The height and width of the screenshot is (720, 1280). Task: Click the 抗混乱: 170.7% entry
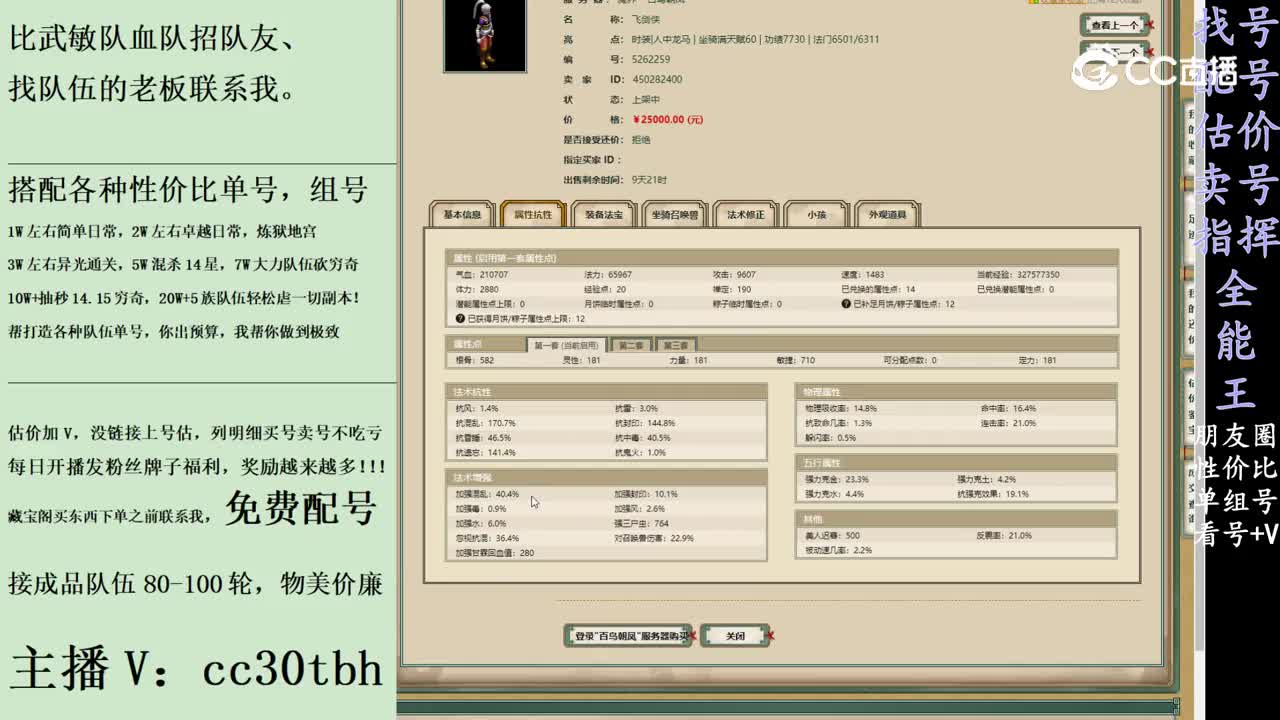point(485,423)
